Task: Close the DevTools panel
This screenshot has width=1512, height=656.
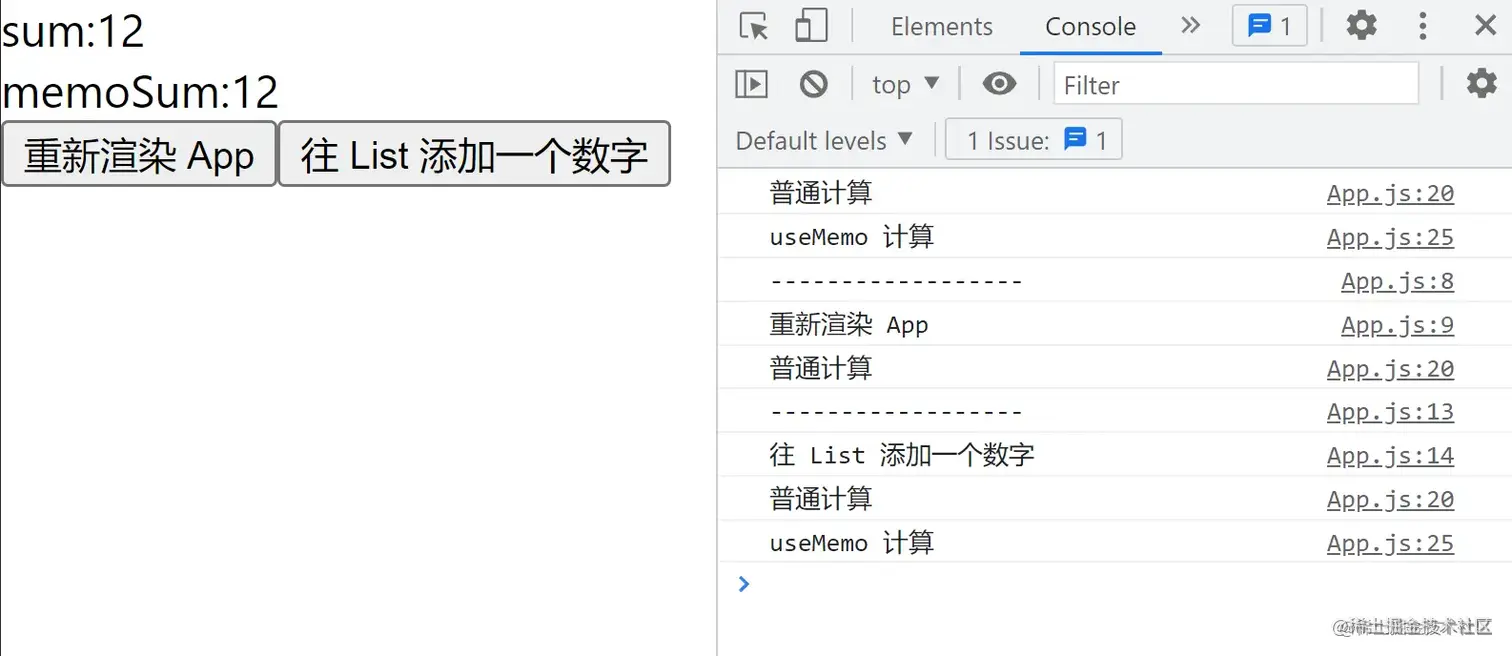Action: [1485, 26]
